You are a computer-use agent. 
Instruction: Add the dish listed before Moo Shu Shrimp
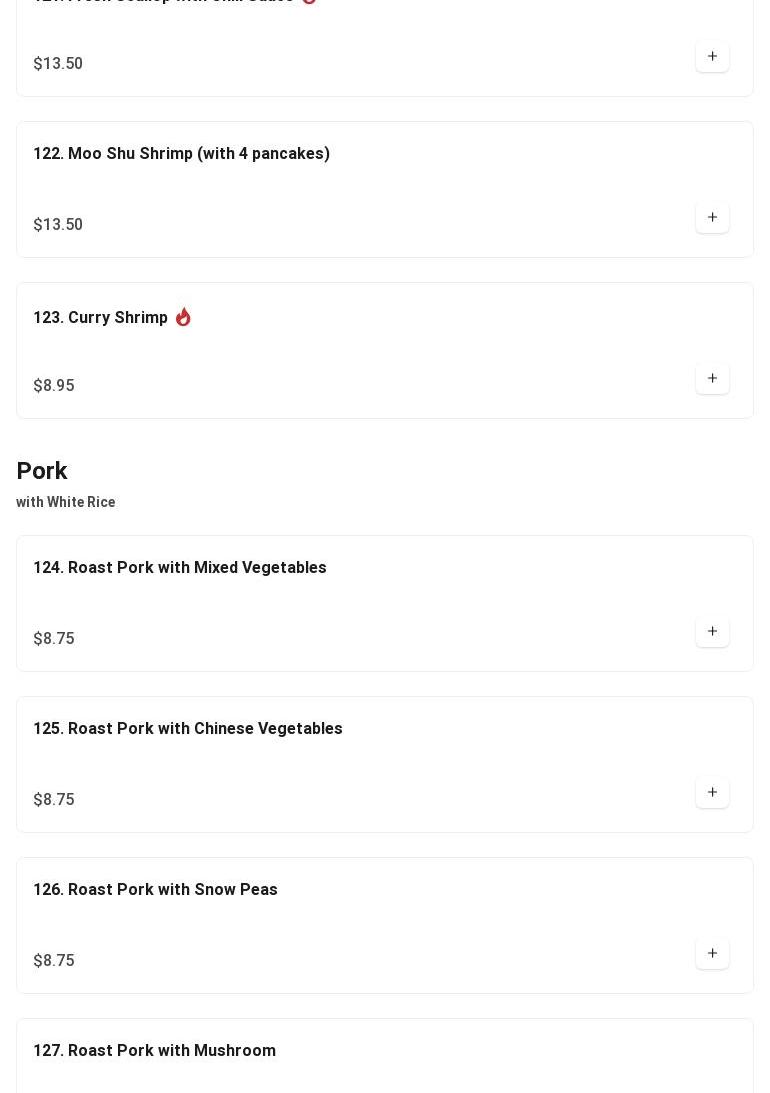[x=712, y=56]
